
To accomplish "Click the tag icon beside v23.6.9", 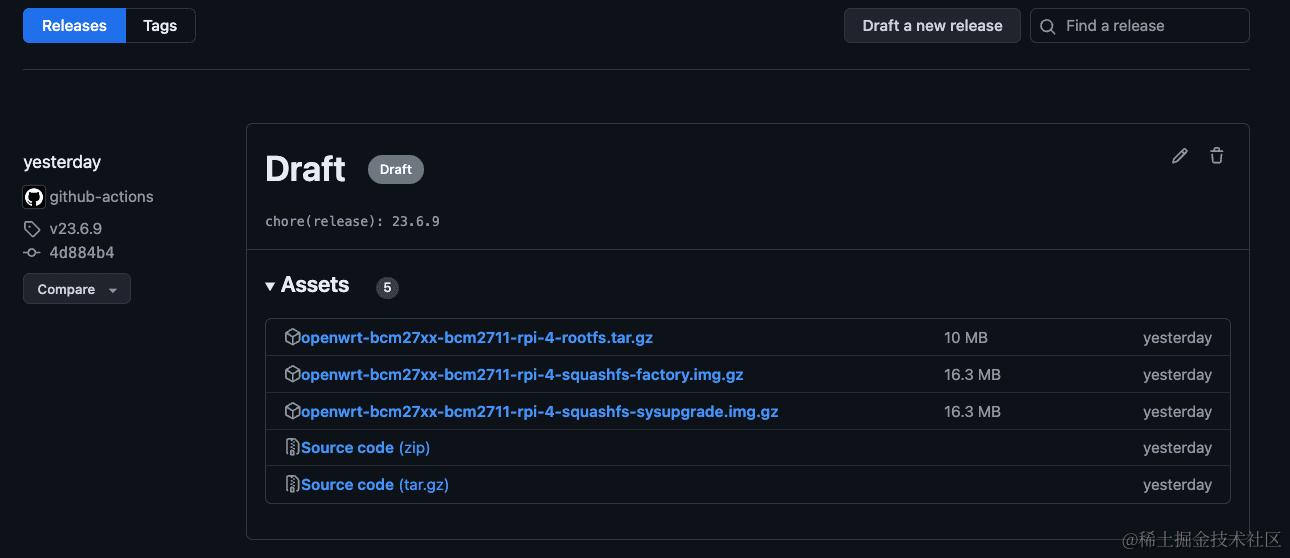I will pos(32,229).
